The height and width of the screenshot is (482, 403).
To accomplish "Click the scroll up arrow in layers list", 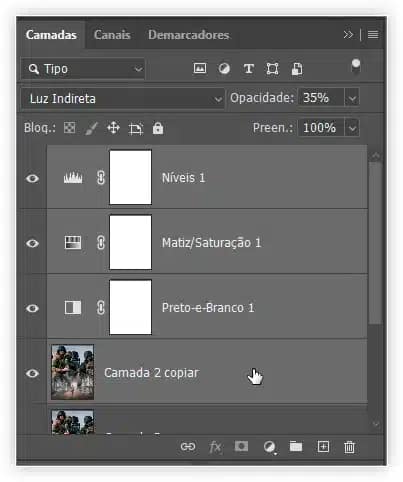I will 376,155.
